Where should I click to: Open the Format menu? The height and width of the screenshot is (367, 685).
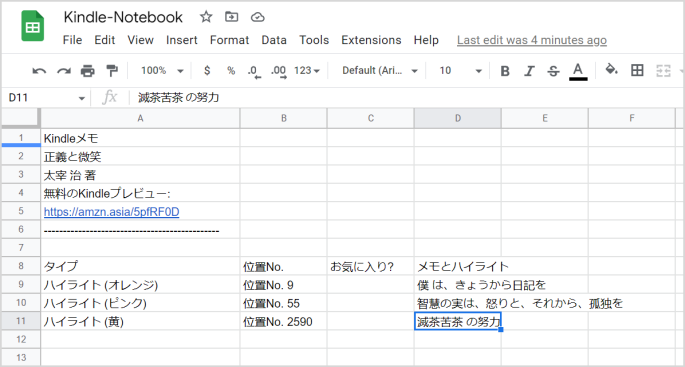point(229,40)
